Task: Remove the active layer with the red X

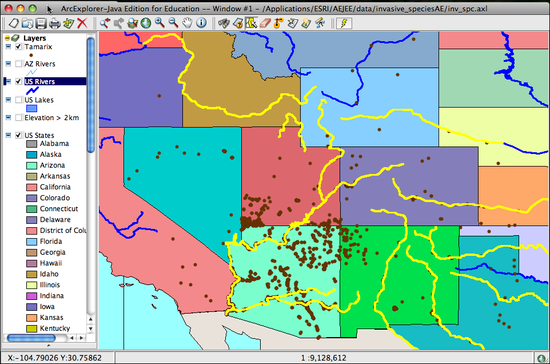Action: click(x=82, y=23)
